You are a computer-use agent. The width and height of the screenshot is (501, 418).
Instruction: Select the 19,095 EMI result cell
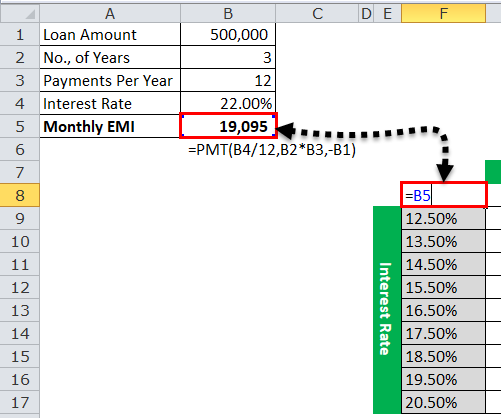[228, 126]
